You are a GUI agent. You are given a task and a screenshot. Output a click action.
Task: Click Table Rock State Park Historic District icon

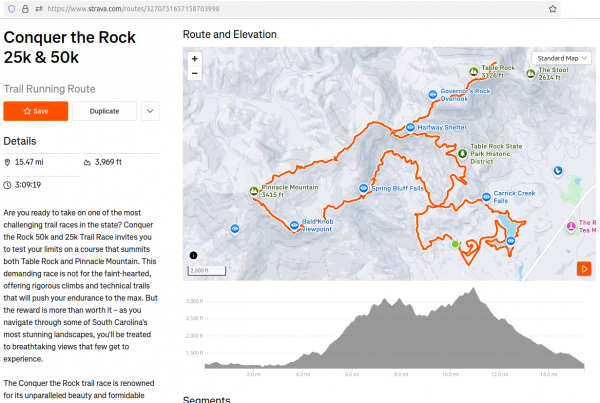point(462,153)
